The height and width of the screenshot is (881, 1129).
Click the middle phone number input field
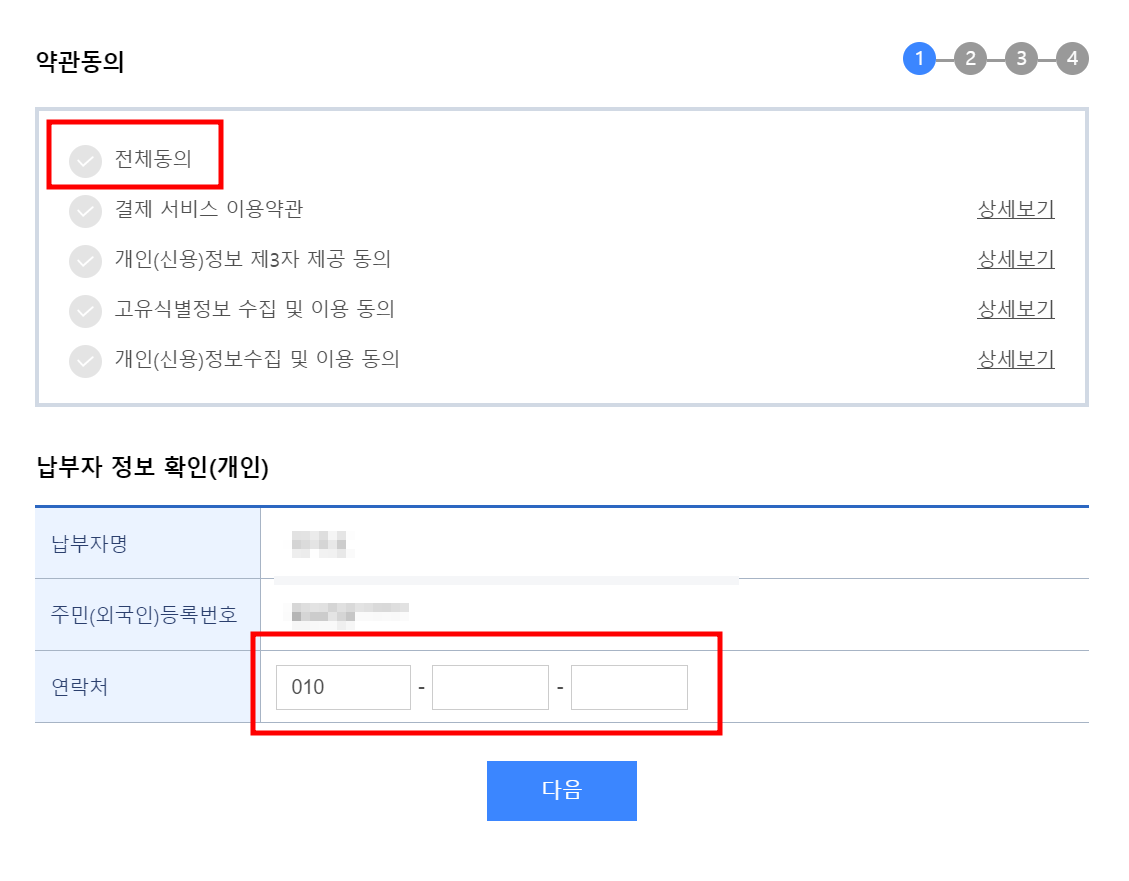pos(490,687)
